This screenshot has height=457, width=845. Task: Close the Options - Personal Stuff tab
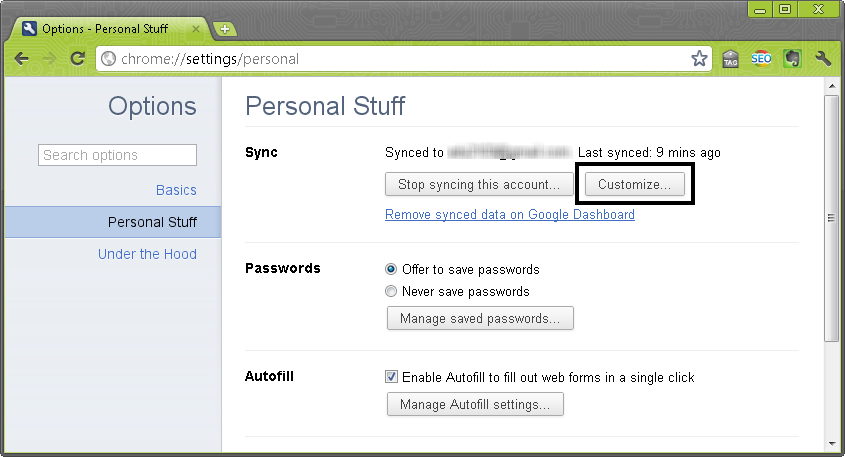(196, 29)
